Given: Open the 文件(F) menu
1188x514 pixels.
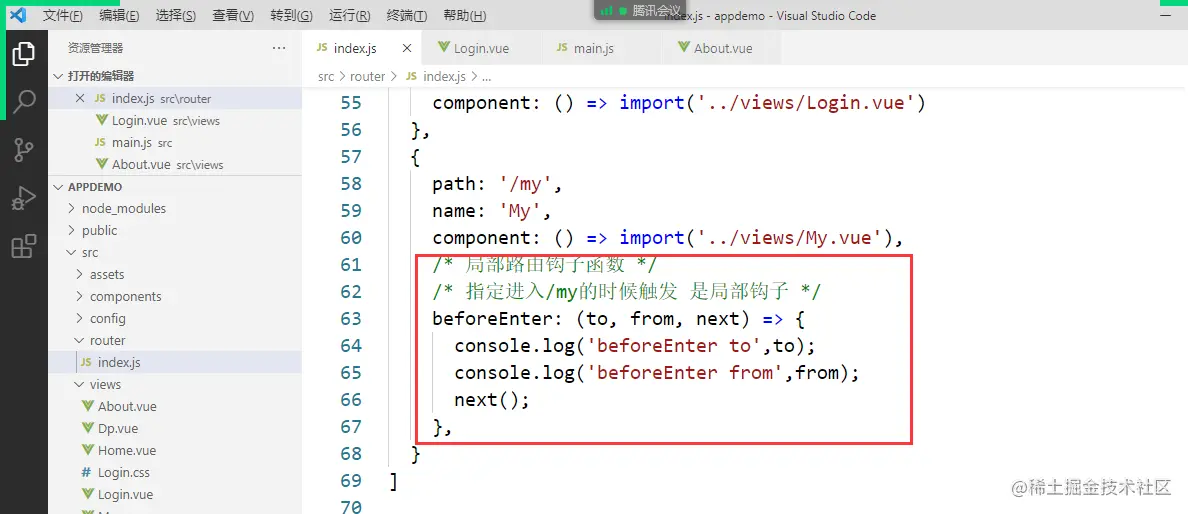Looking at the screenshot, I should click(63, 16).
